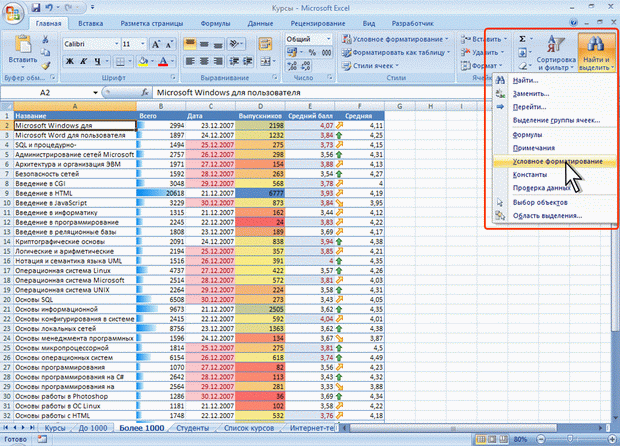This screenshot has width=620, height=446.
Task: Apply thousands separator (000) format
Action: tap(327, 53)
